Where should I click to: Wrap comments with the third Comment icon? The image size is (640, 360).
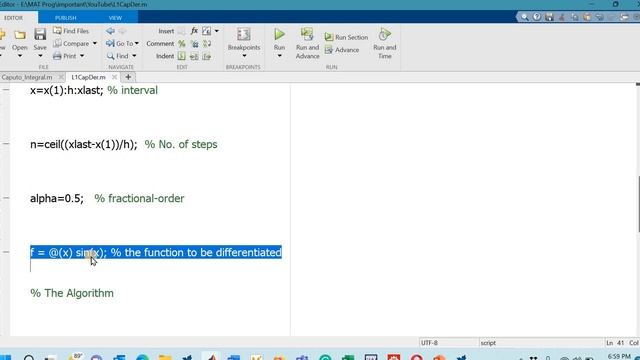(x=207, y=44)
